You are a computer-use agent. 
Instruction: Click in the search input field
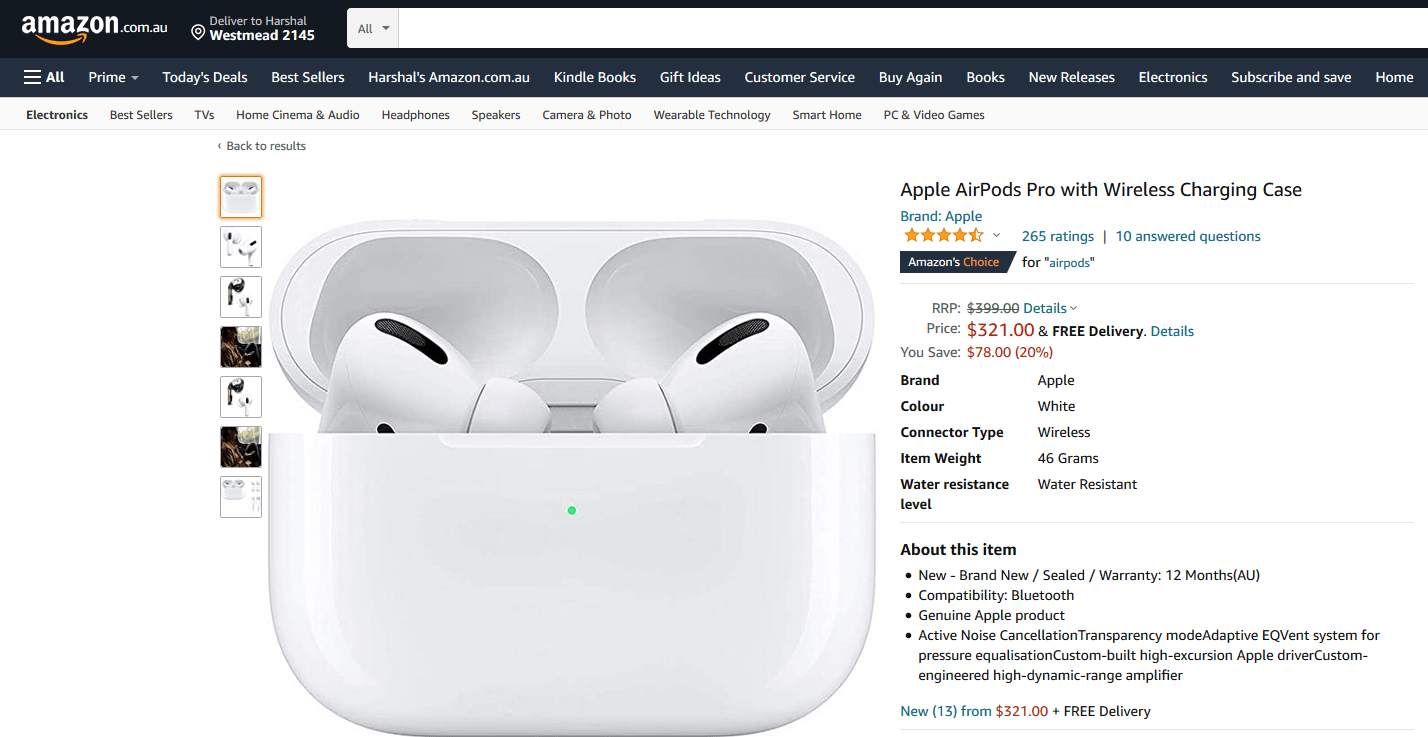click(x=900, y=28)
